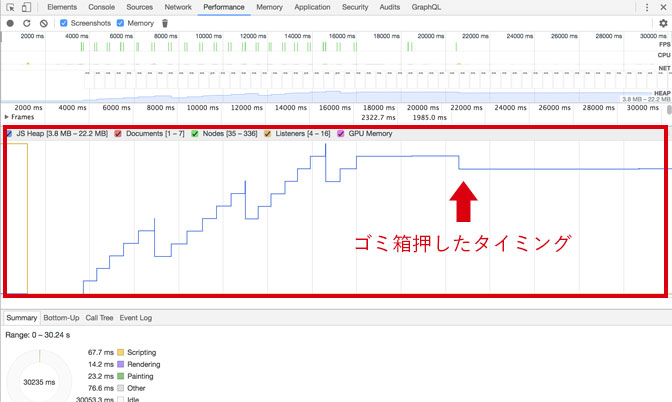The height and width of the screenshot is (402, 672).
Task: Open the Memory panel tab
Action: [270, 7]
